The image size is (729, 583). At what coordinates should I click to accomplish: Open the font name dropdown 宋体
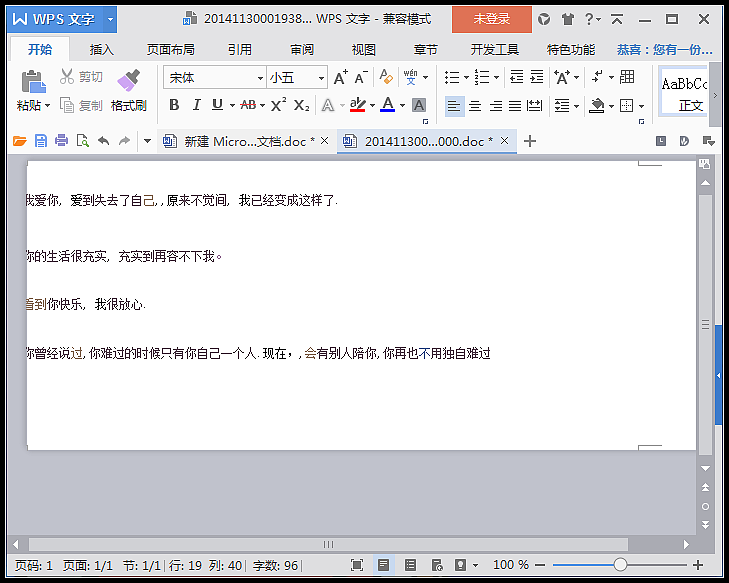point(260,78)
